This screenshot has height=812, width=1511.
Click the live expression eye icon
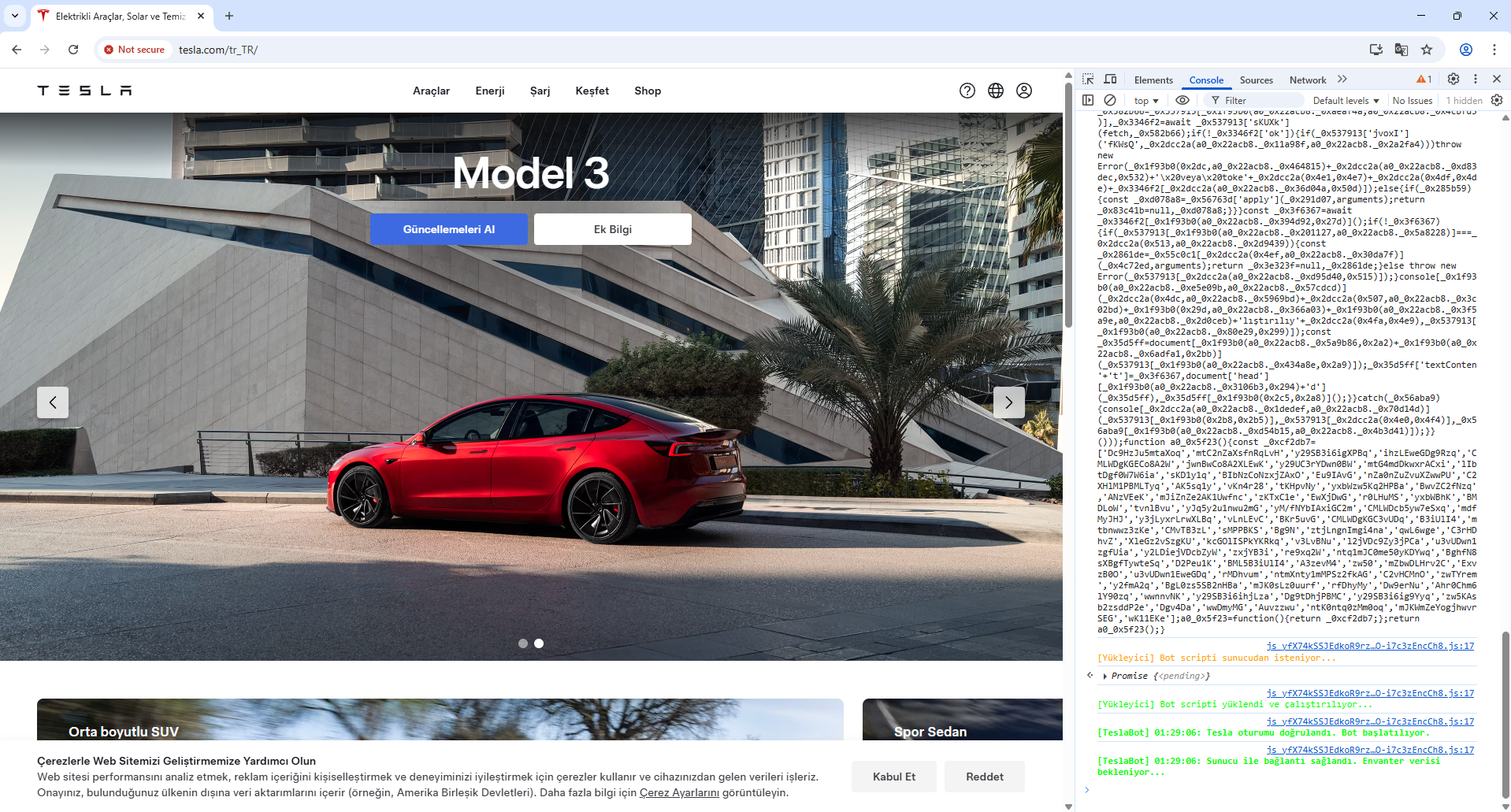1182,100
